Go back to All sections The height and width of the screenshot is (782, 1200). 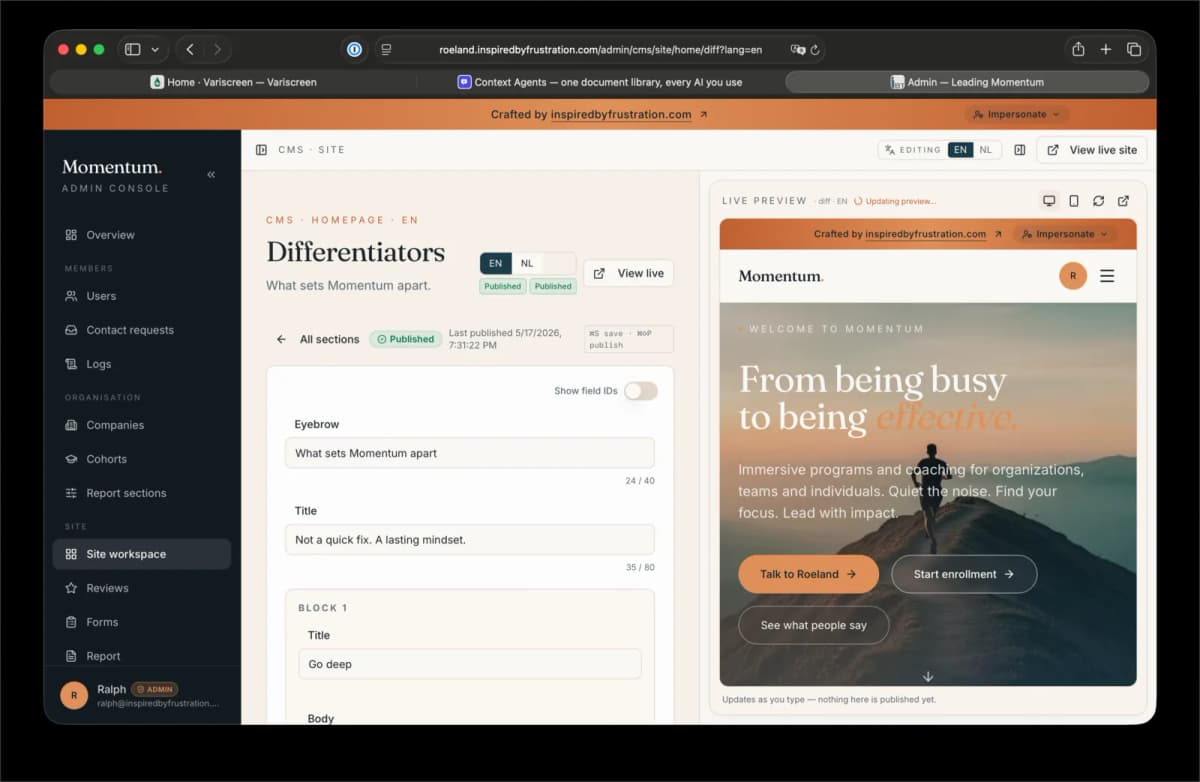(318, 339)
